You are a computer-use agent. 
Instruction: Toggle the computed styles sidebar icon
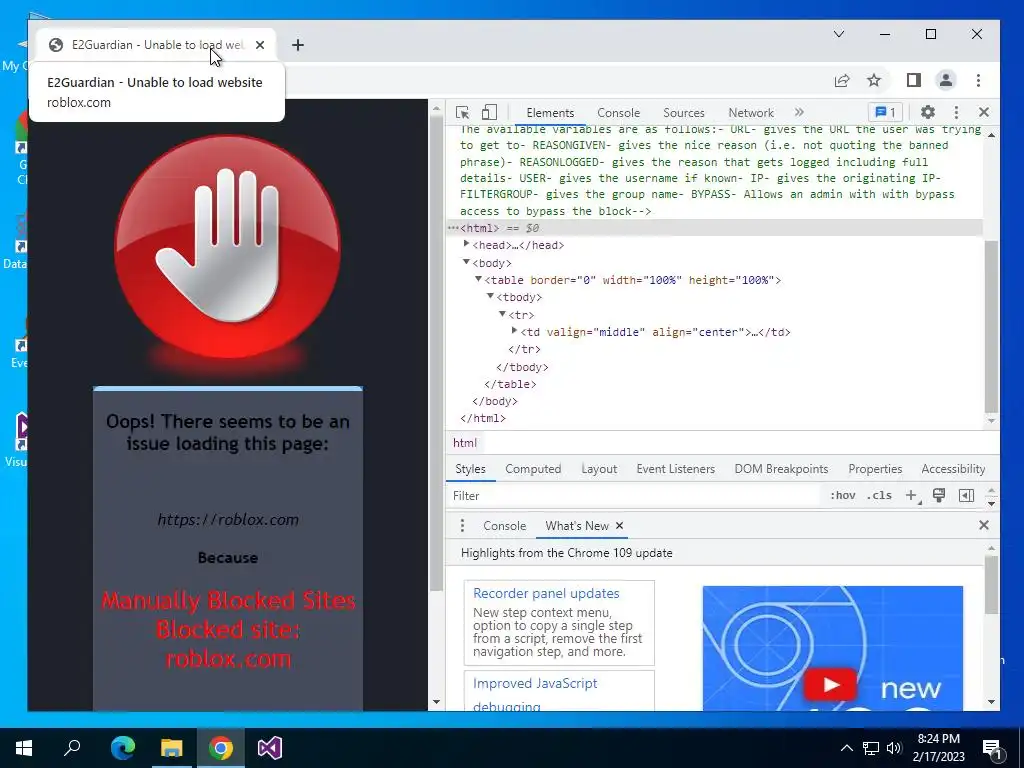pos(967,496)
